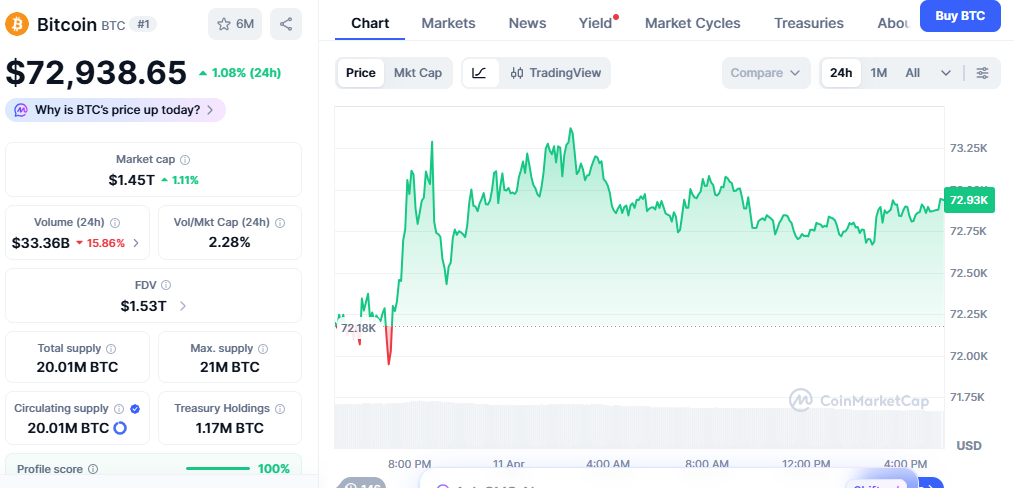Expand the FDV details chevron
Screen dimensions: 1014x488
point(183,306)
